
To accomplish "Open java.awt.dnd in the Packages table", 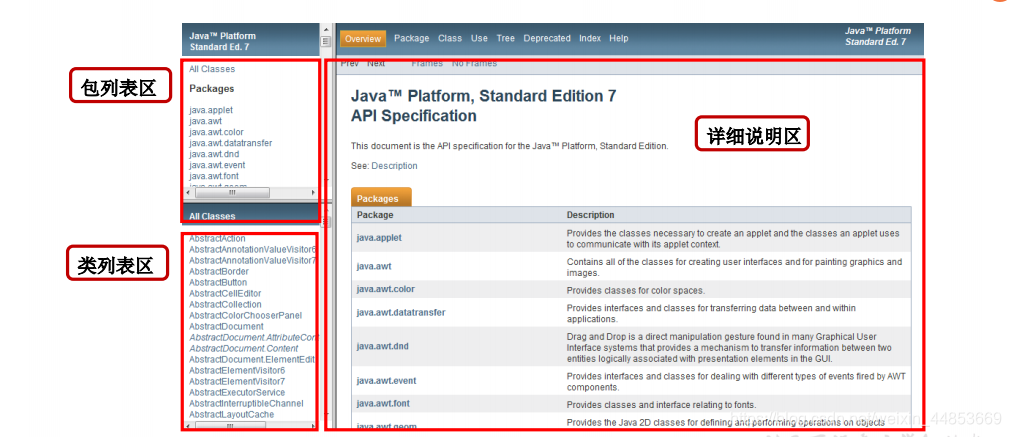I will tap(382, 346).
